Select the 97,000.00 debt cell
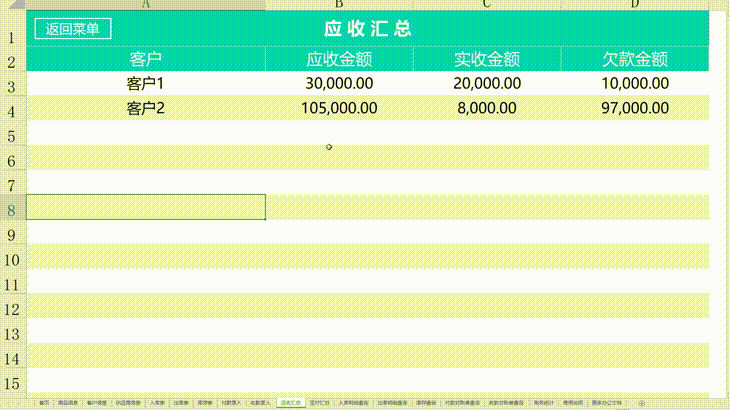Screen dimensions: 730x410 click(634, 108)
